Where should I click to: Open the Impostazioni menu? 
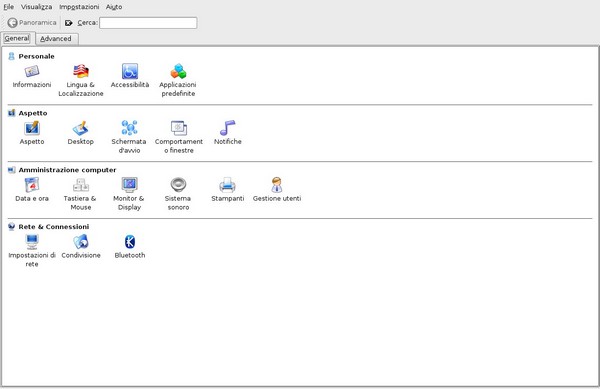(x=79, y=7)
